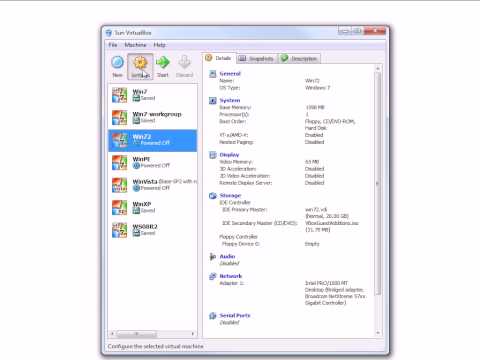Viewport: 480px width, 360px height.
Task: Select the 'WinXP' list entry name
Action: coord(142,204)
